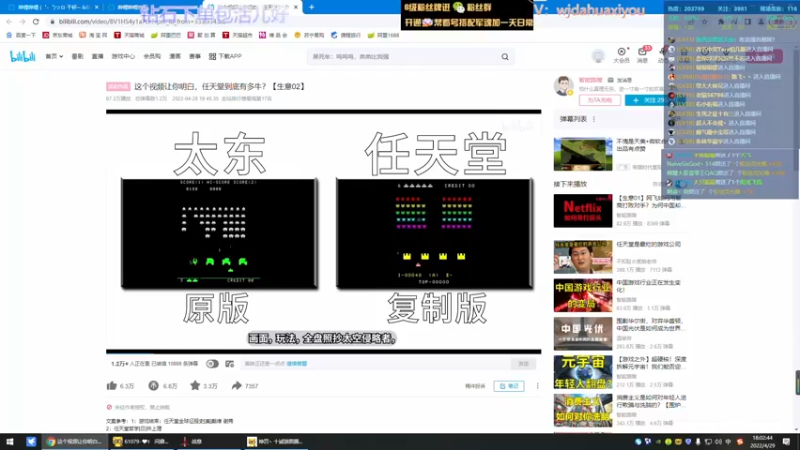
Task: Open the 元宇宙 video thumbnail
Action: (583, 372)
